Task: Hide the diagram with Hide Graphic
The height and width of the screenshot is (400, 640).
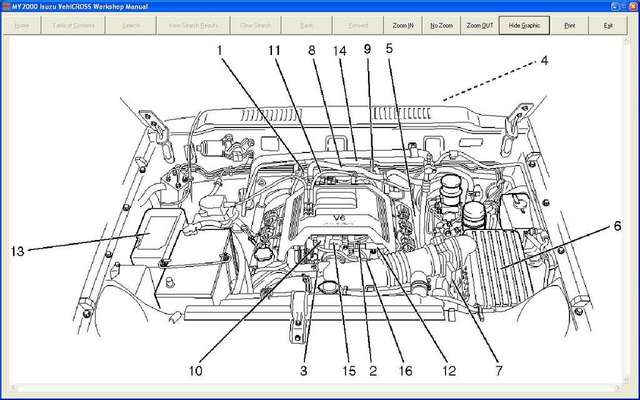Action: tap(524, 25)
